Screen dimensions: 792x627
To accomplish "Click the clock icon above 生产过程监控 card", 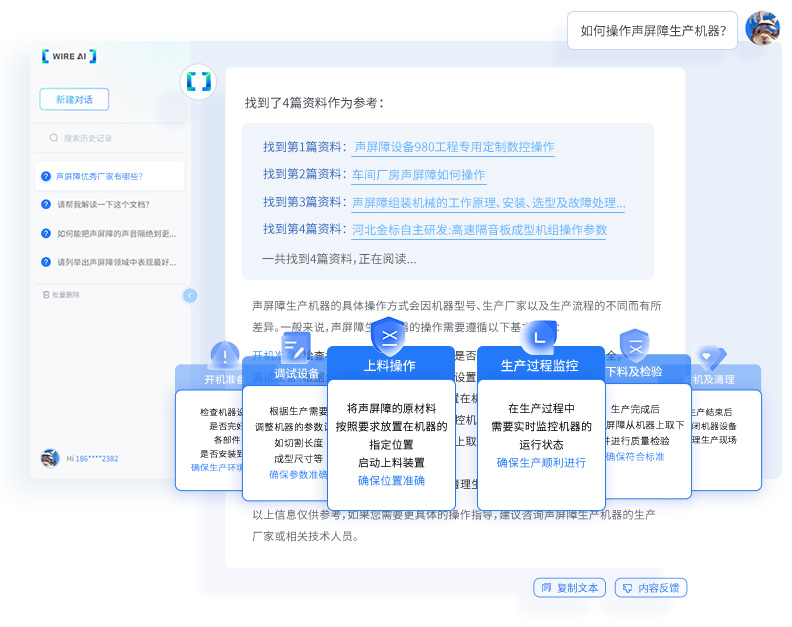I will [538, 337].
